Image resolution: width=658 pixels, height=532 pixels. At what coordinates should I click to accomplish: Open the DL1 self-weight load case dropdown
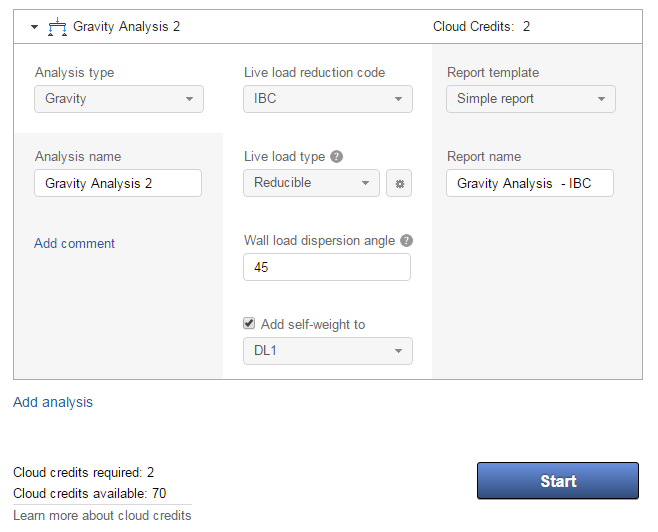click(x=328, y=351)
